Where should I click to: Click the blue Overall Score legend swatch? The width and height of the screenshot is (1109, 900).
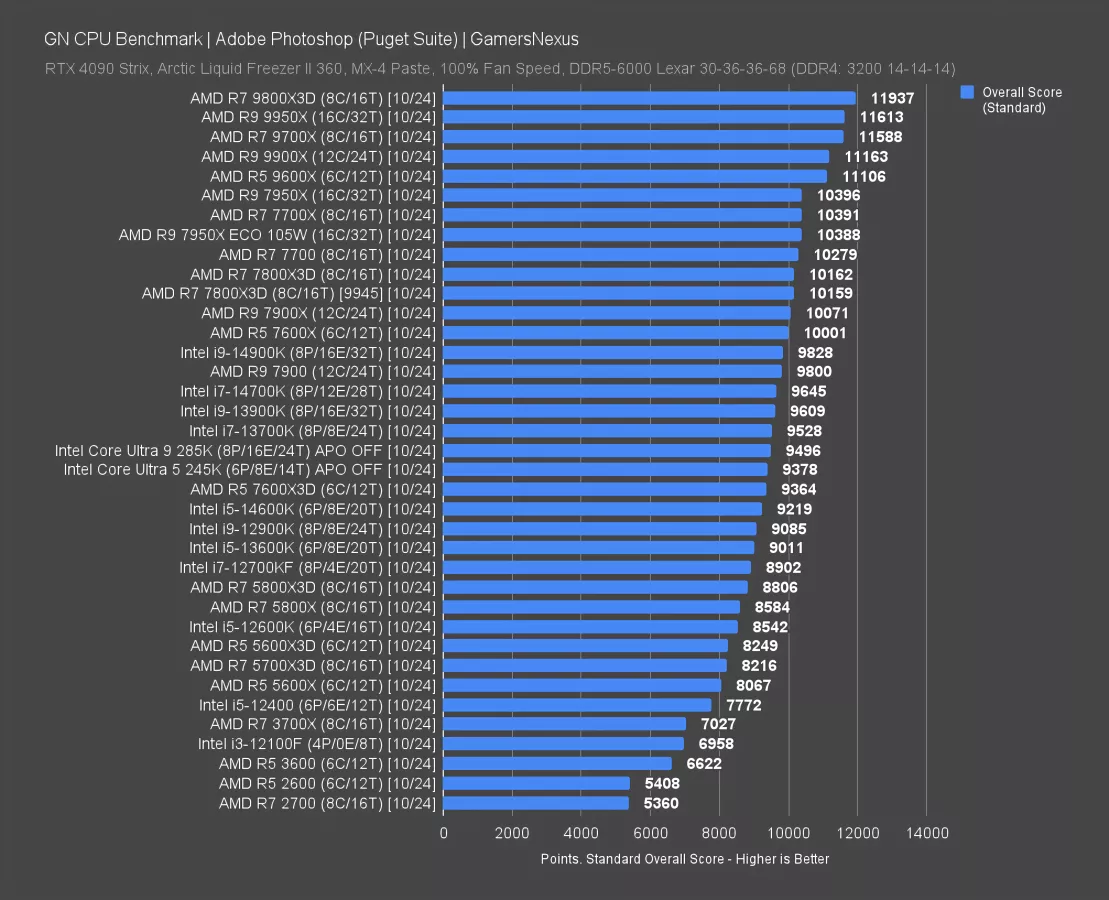967,92
